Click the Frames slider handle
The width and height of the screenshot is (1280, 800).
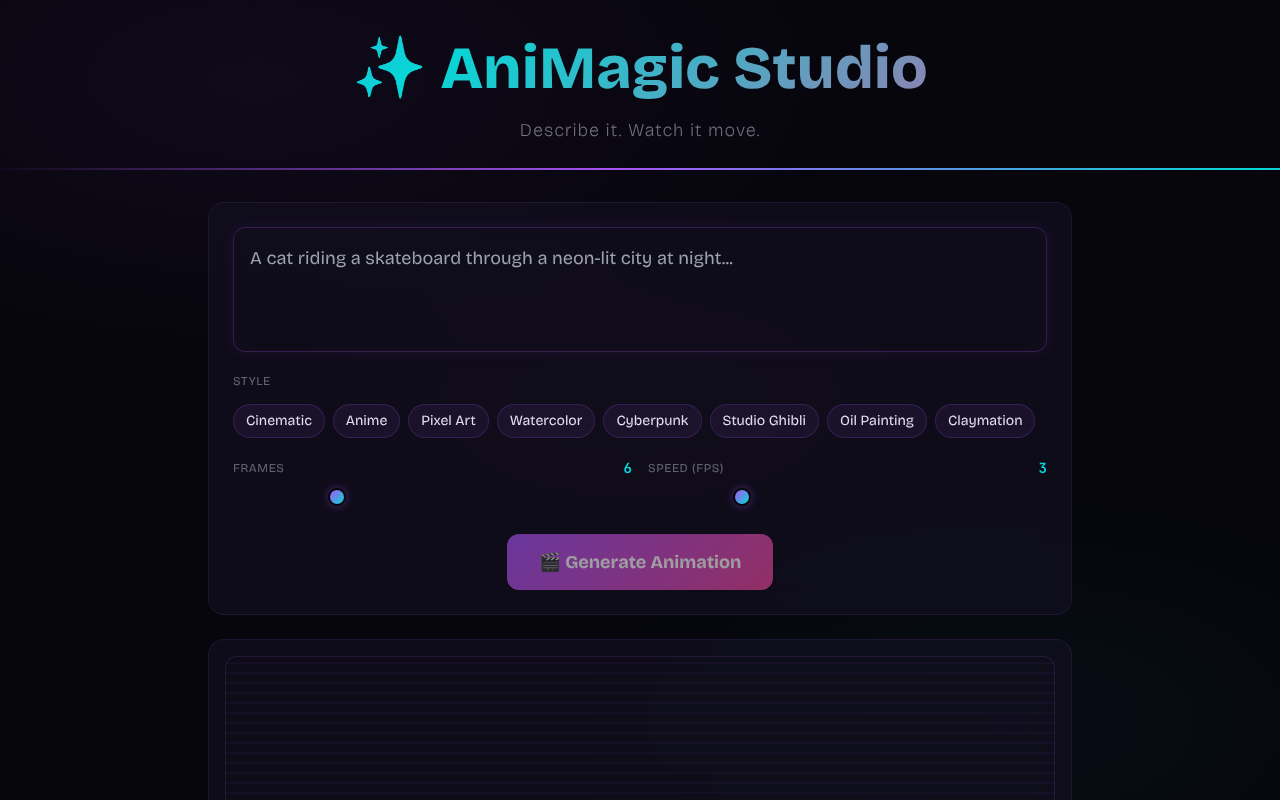(337, 497)
